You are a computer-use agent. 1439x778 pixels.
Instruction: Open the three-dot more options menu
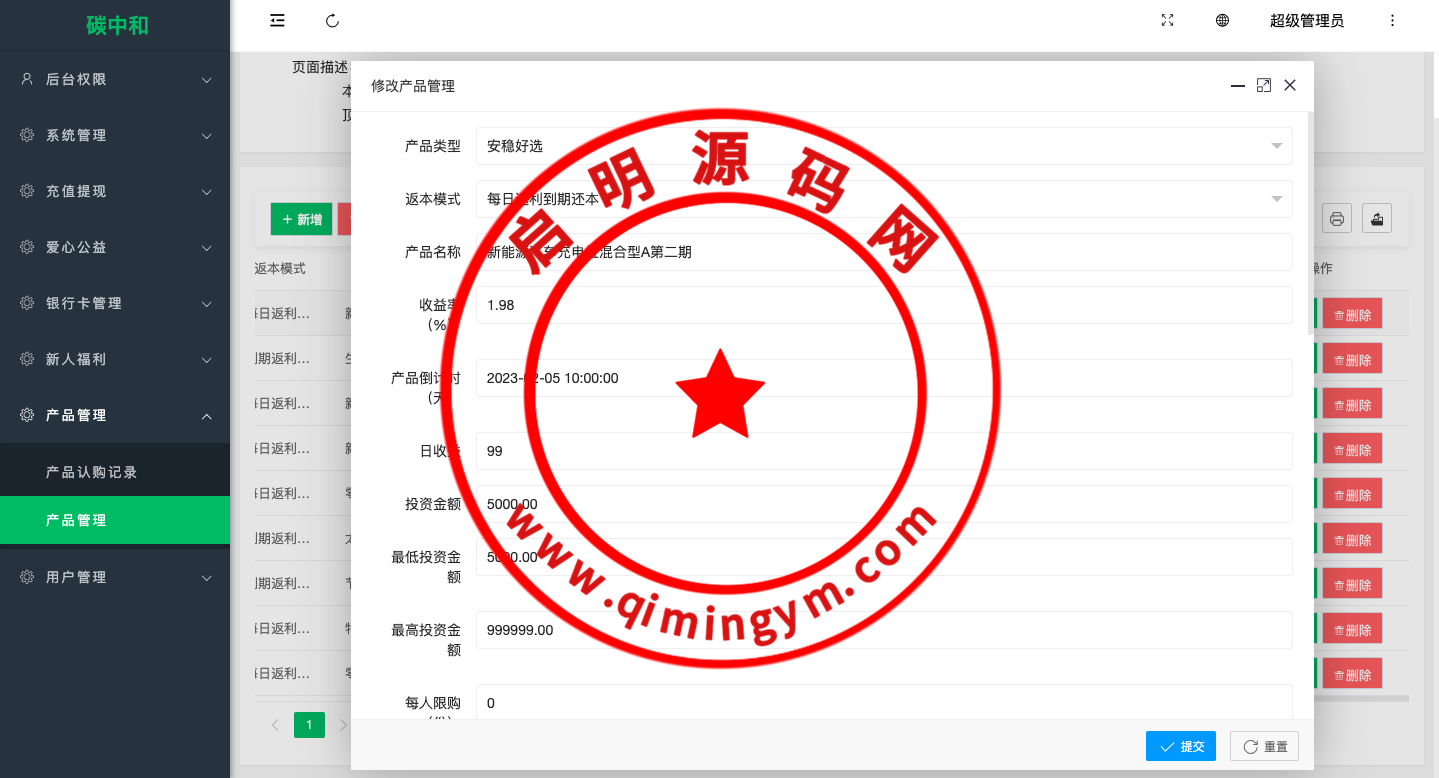pos(1392,21)
